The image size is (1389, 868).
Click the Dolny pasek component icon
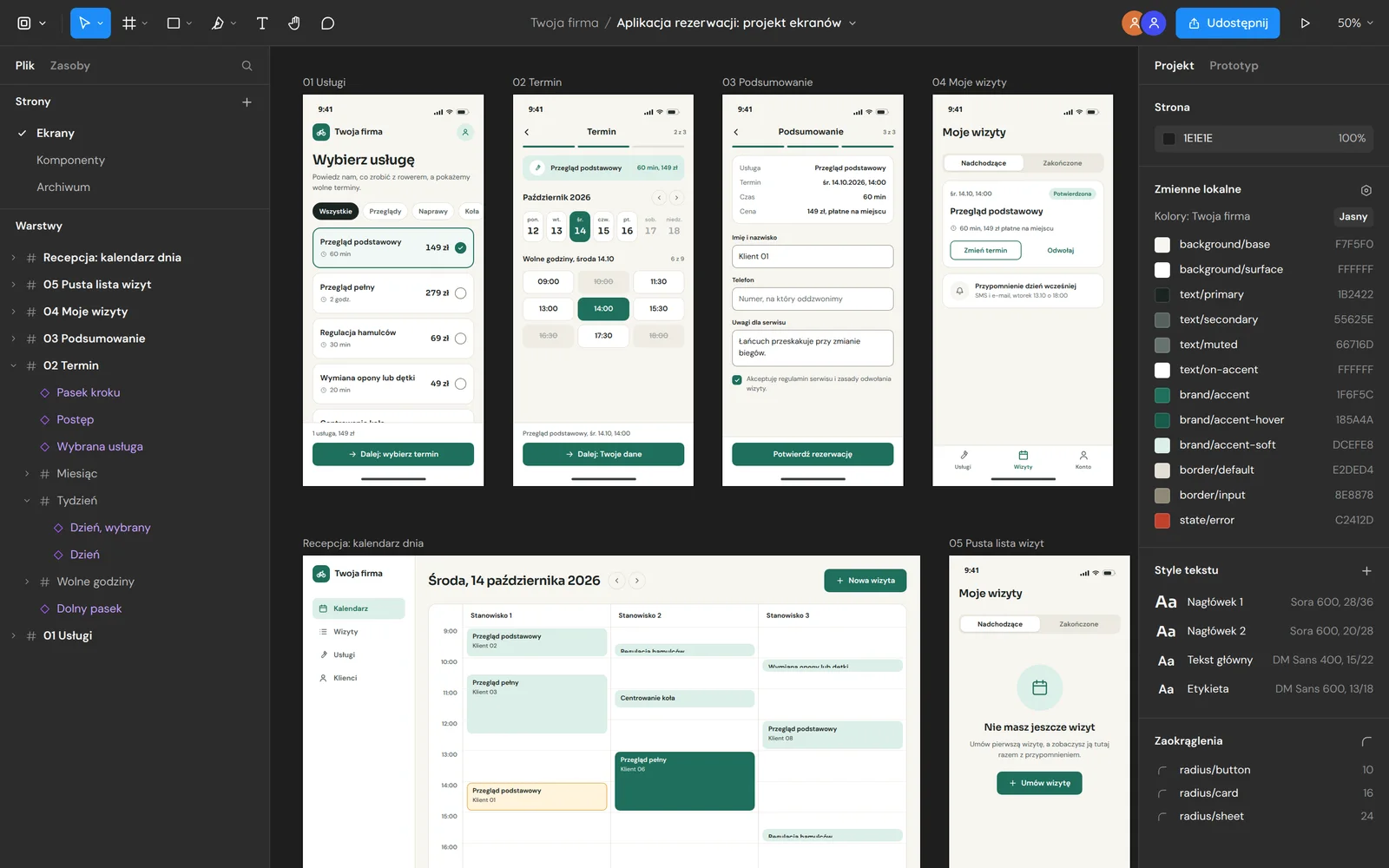pyautogui.click(x=45, y=609)
